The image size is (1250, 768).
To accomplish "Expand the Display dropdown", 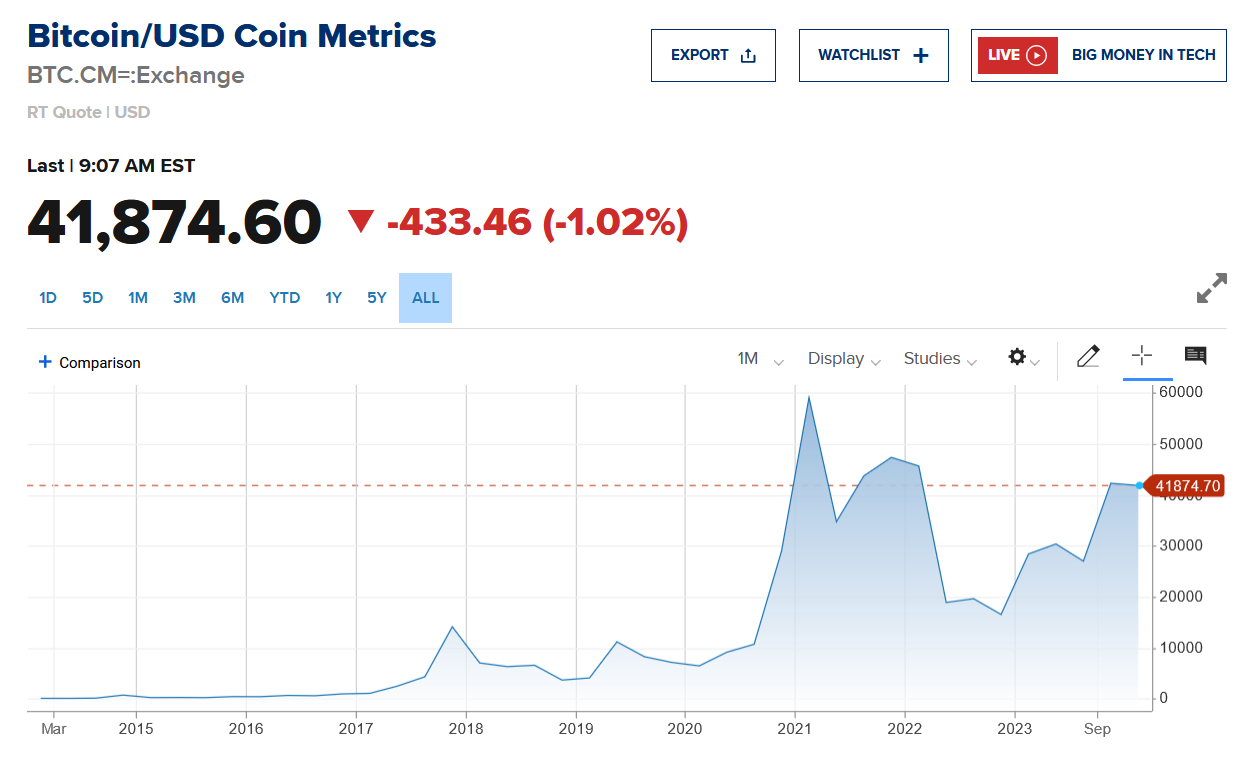I will click(844, 359).
